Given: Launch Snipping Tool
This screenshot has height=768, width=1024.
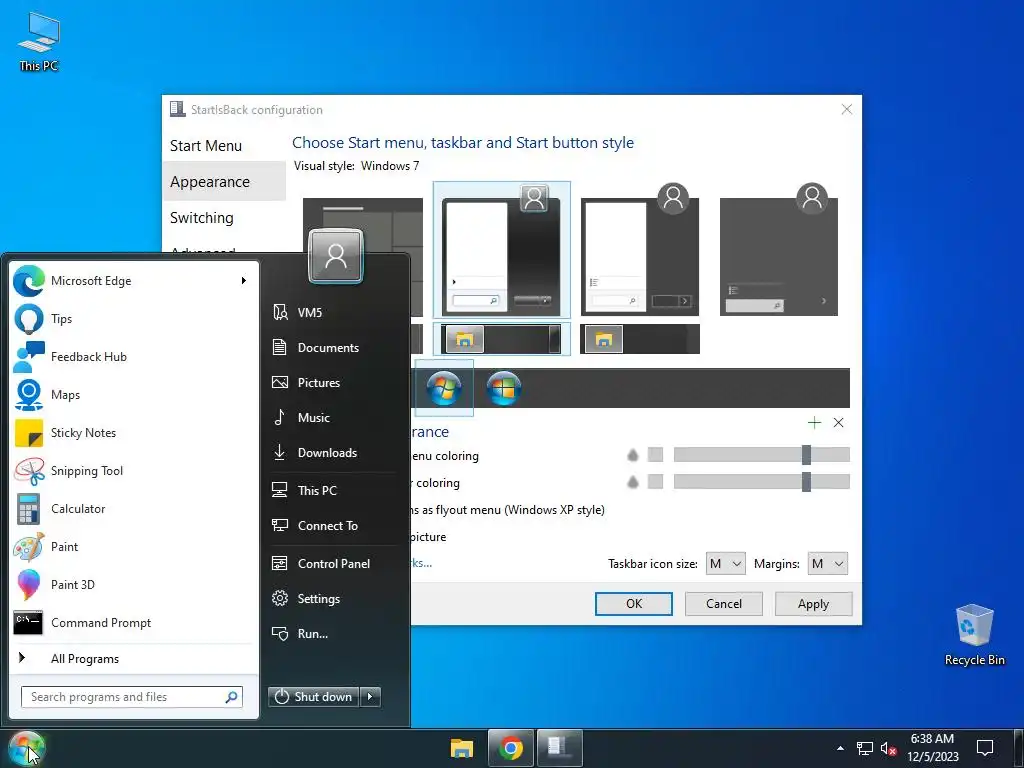Looking at the screenshot, I should [x=131, y=471].
